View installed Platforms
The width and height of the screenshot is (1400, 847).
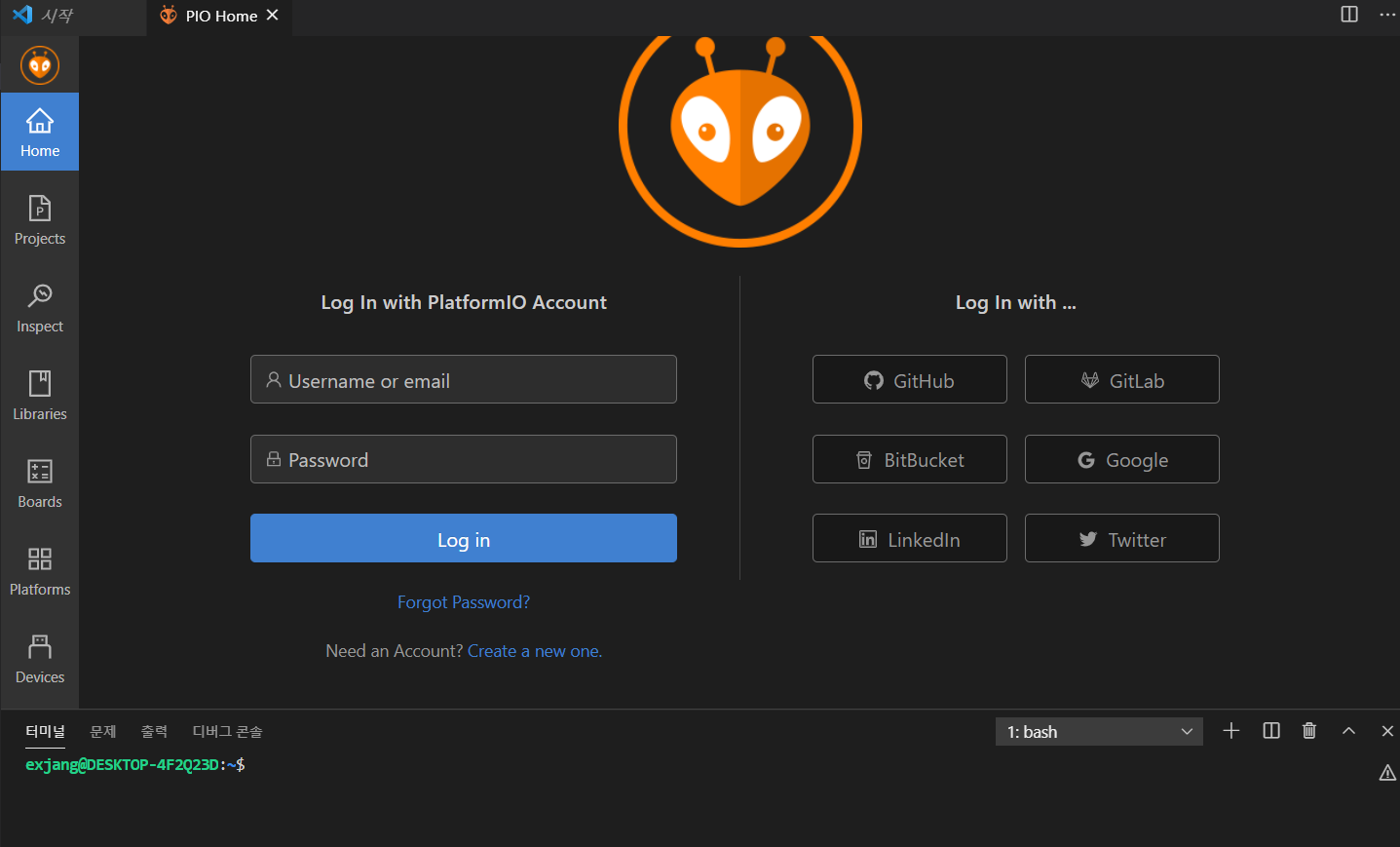39,570
